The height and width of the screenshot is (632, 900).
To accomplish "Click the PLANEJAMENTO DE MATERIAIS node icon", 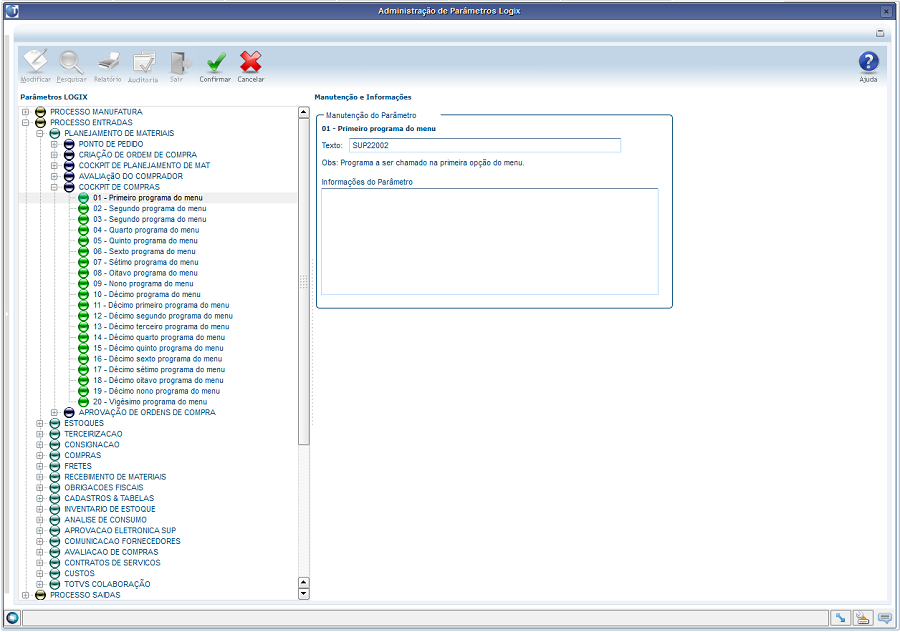I will [x=55, y=133].
